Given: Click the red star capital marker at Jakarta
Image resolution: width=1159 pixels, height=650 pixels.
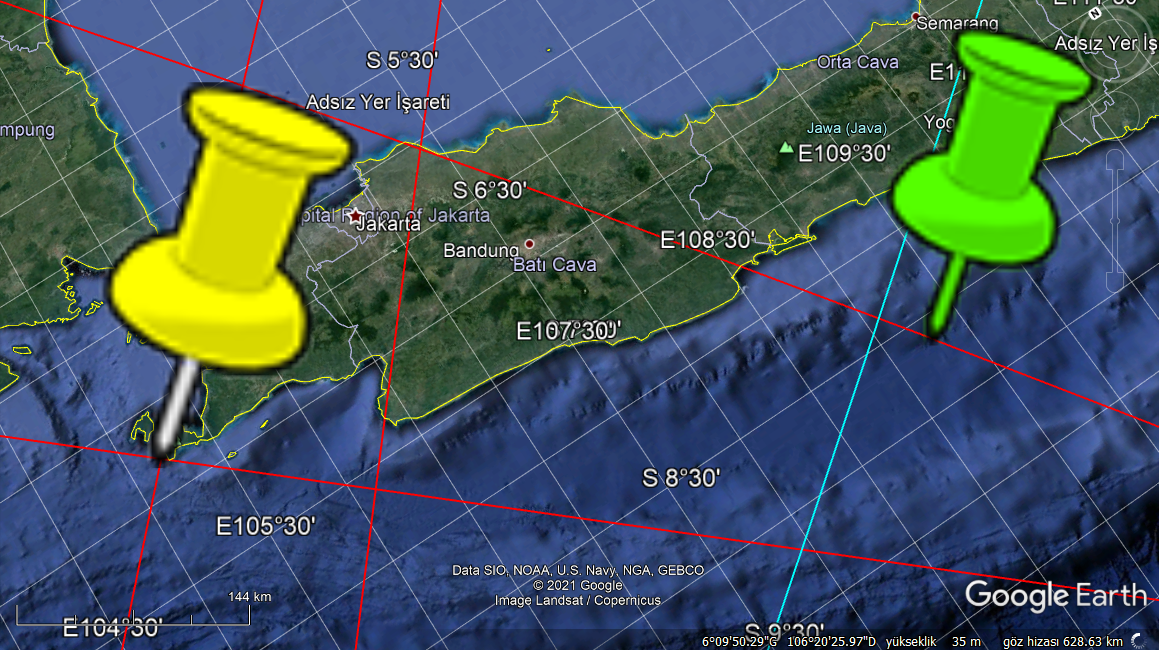Looking at the screenshot, I should 356,216.
